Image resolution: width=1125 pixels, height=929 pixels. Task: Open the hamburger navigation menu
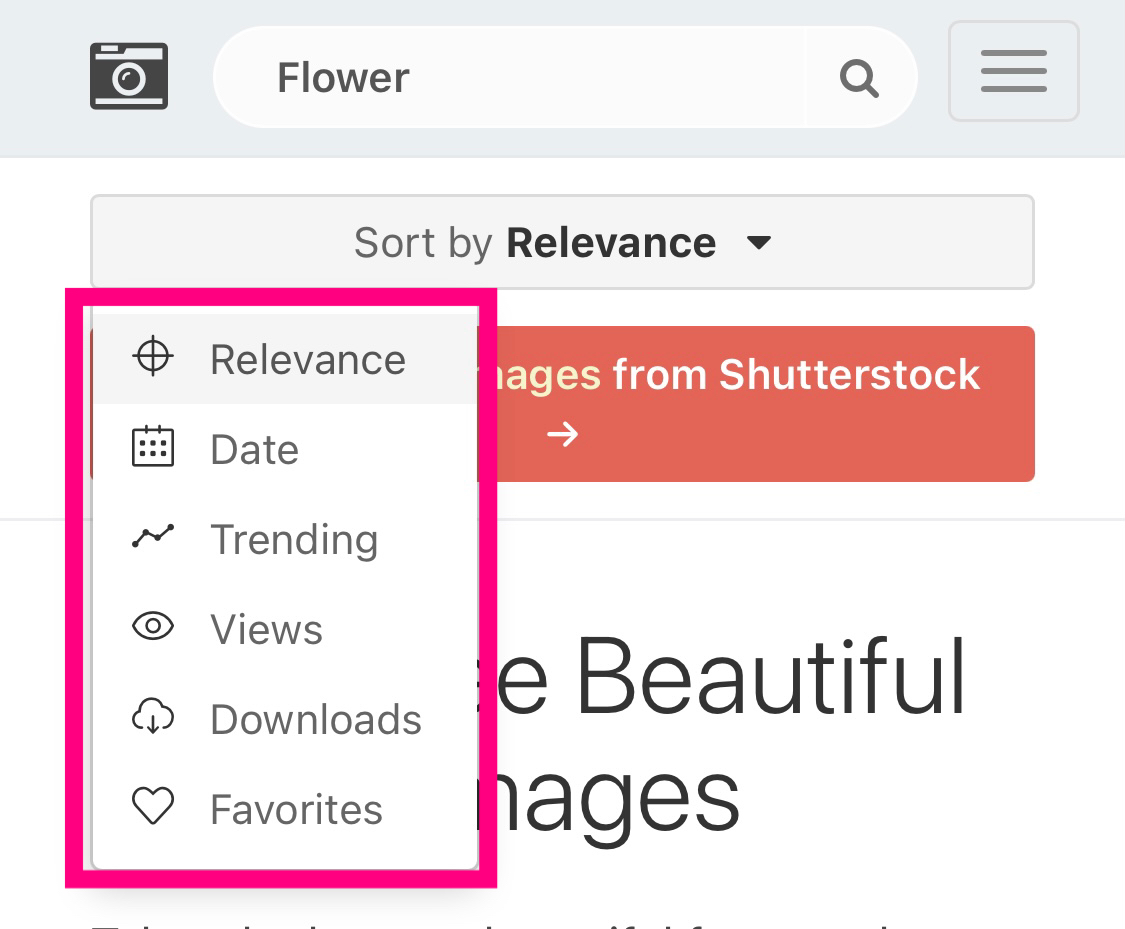(1013, 72)
